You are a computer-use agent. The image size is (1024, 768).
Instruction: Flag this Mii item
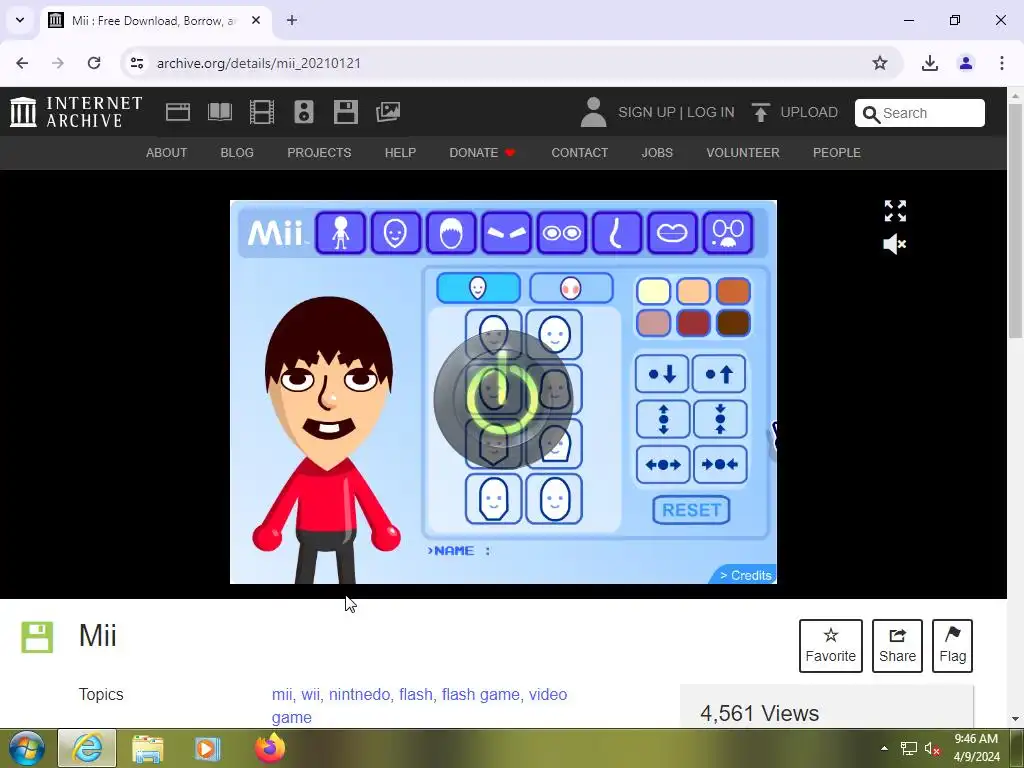[x=952, y=646]
